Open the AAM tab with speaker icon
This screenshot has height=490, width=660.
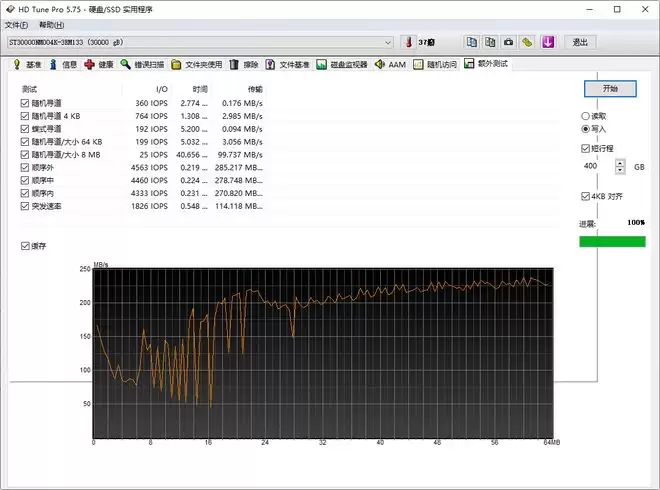tap(390, 64)
